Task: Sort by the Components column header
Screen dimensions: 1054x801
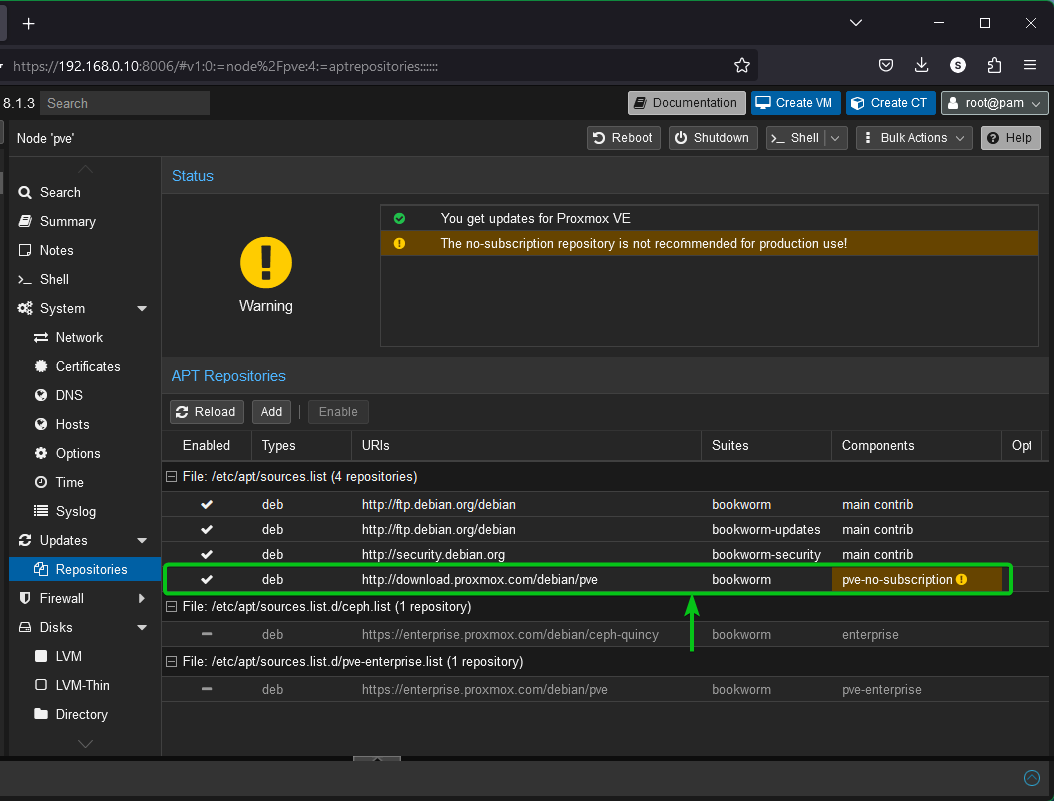Action: click(x=916, y=446)
